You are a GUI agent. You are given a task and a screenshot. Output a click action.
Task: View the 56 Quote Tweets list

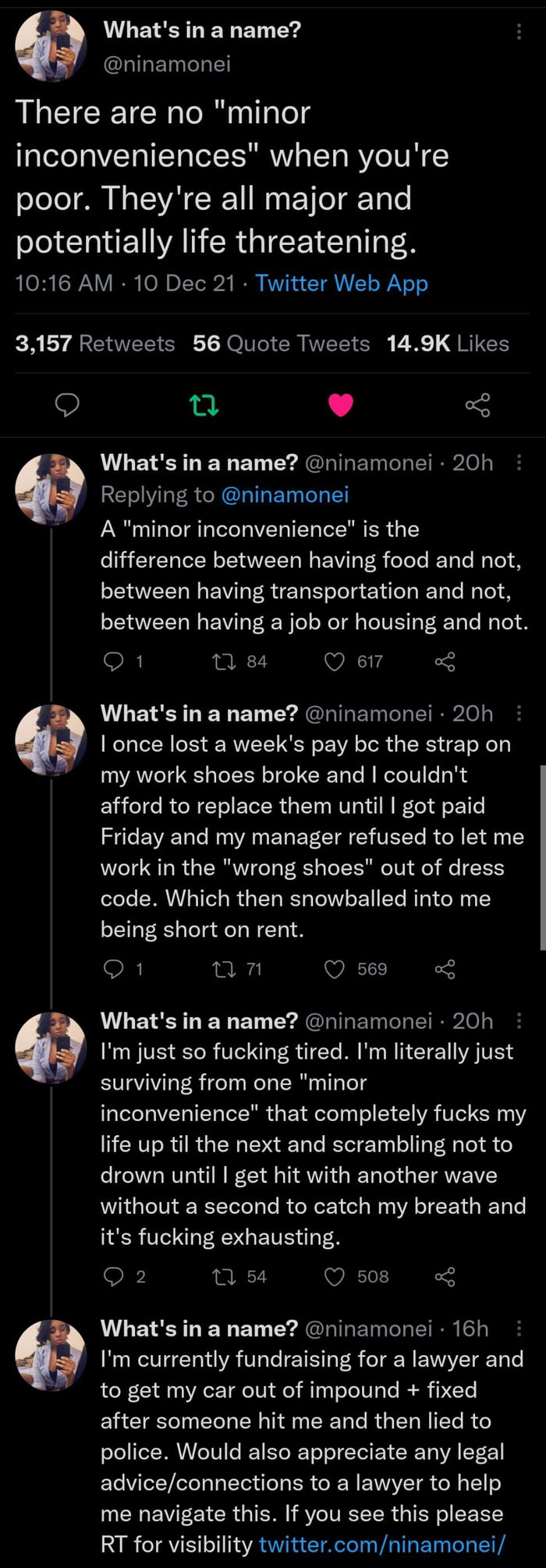pyautogui.click(x=281, y=344)
